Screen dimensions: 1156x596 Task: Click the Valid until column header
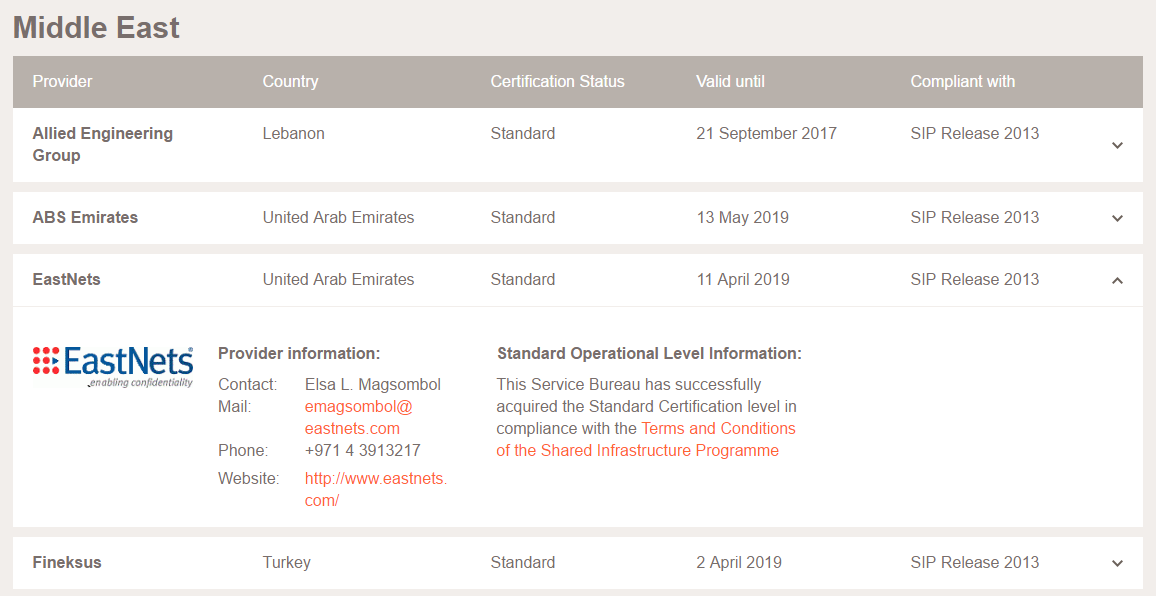(730, 82)
